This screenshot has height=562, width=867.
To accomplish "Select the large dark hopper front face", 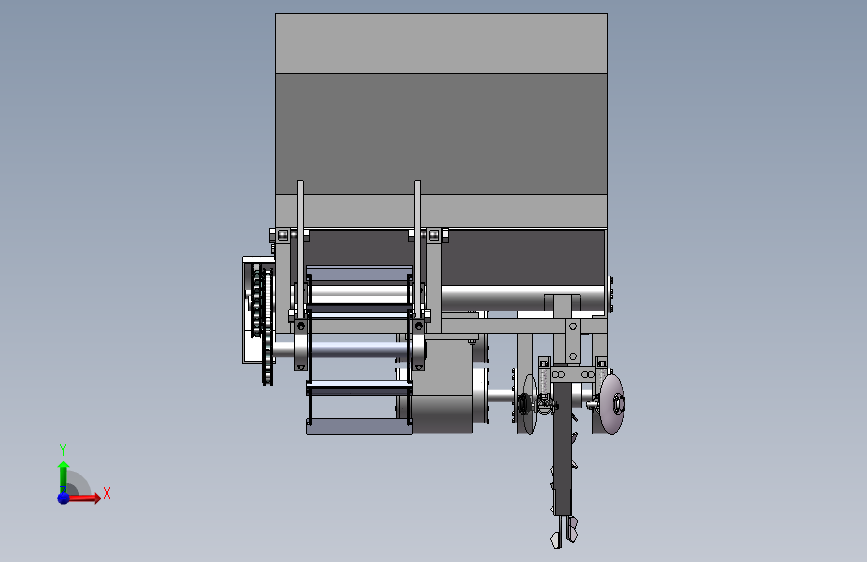I will [x=441, y=133].
